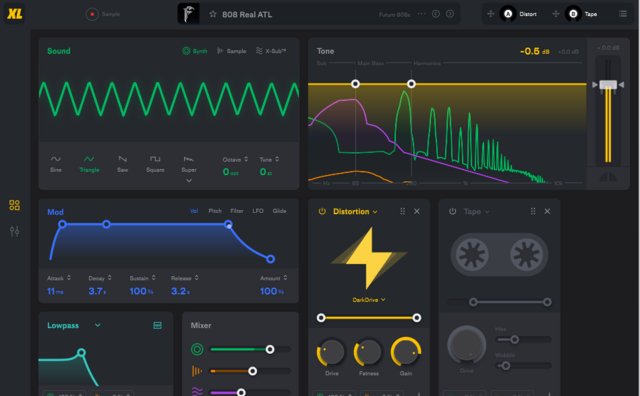
Task: Click the Attack value 11 ms
Action: coord(55,291)
